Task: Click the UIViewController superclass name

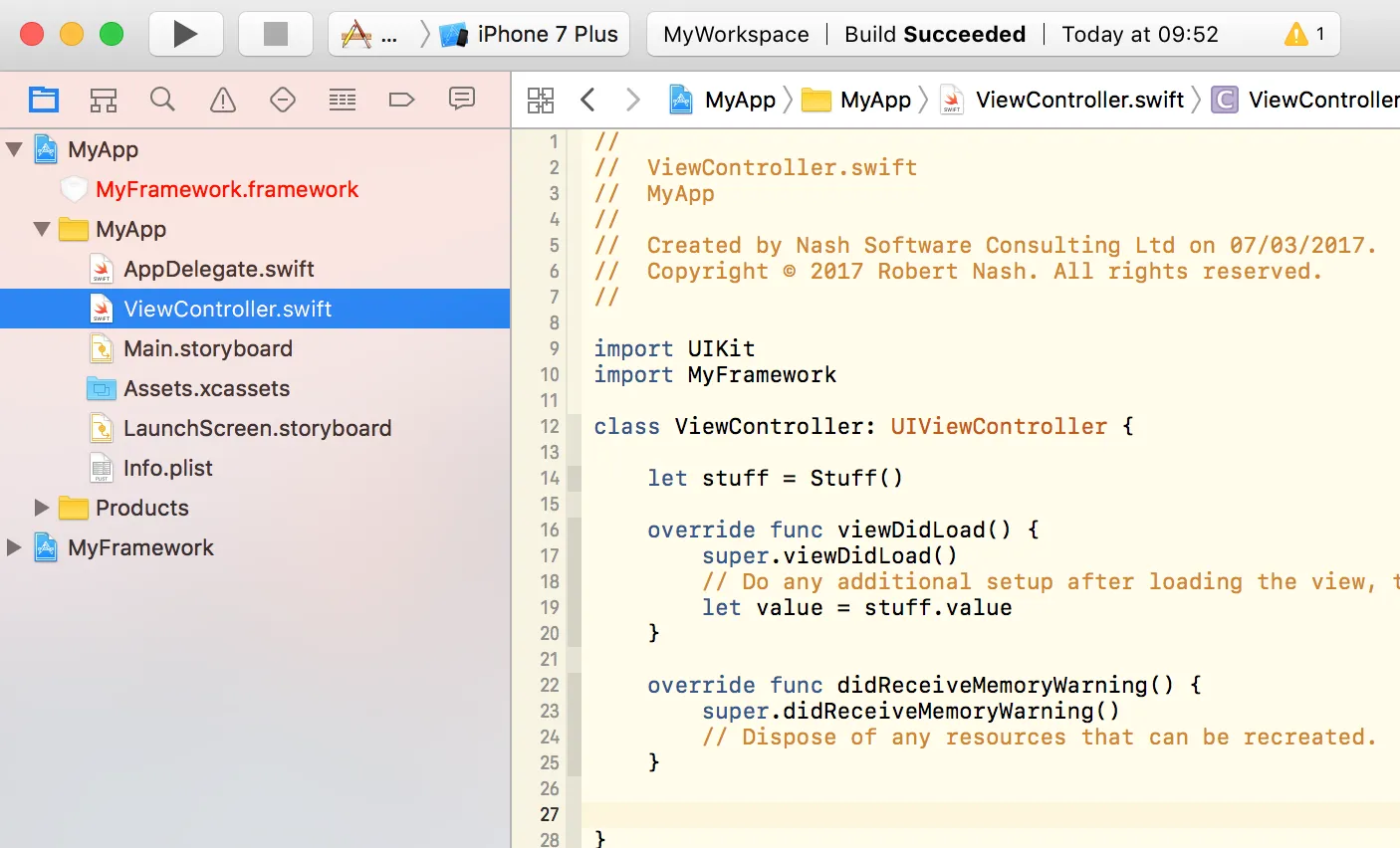Action: [999, 427]
